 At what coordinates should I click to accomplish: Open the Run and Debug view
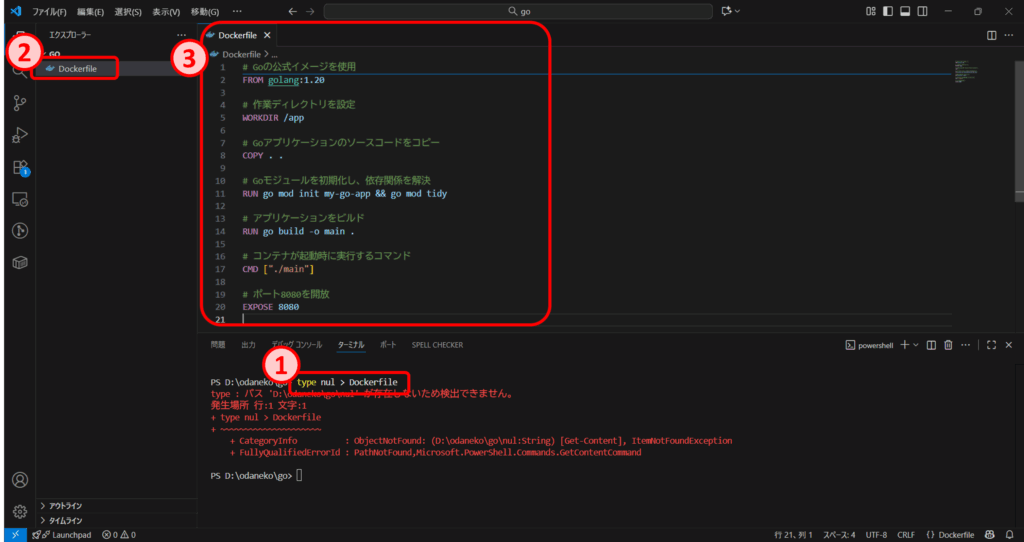point(19,135)
